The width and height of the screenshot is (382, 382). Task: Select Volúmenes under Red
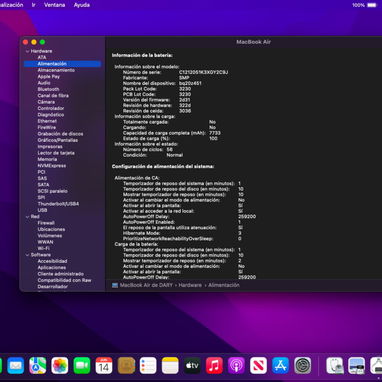click(50, 236)
